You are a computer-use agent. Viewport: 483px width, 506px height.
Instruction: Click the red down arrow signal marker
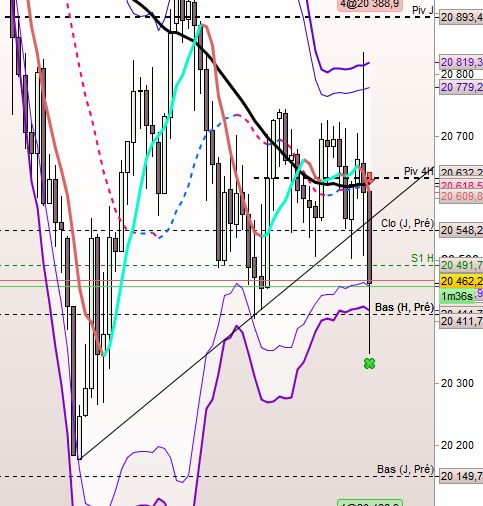point(370,177)
